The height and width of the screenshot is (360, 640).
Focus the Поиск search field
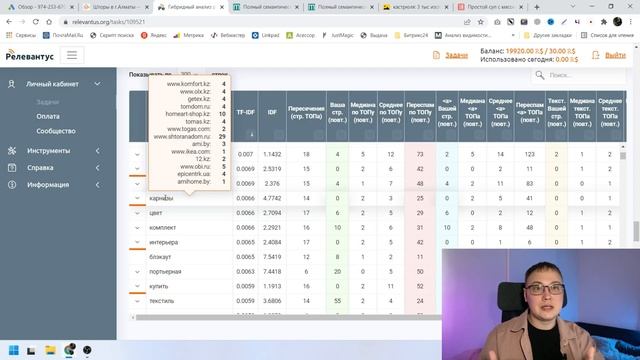click(584, 75)
